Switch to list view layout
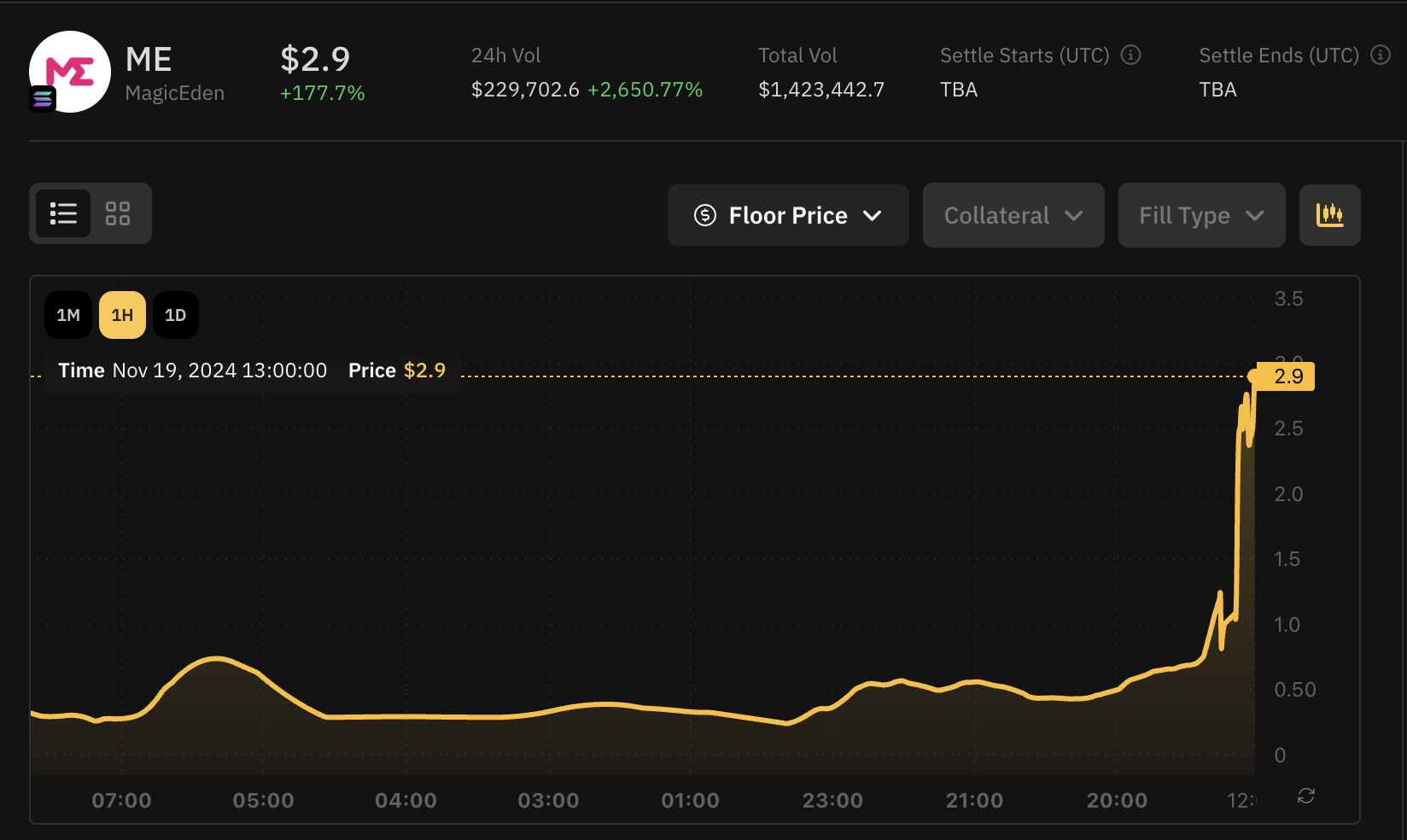The image size is (1407, 840). (63, 213)
